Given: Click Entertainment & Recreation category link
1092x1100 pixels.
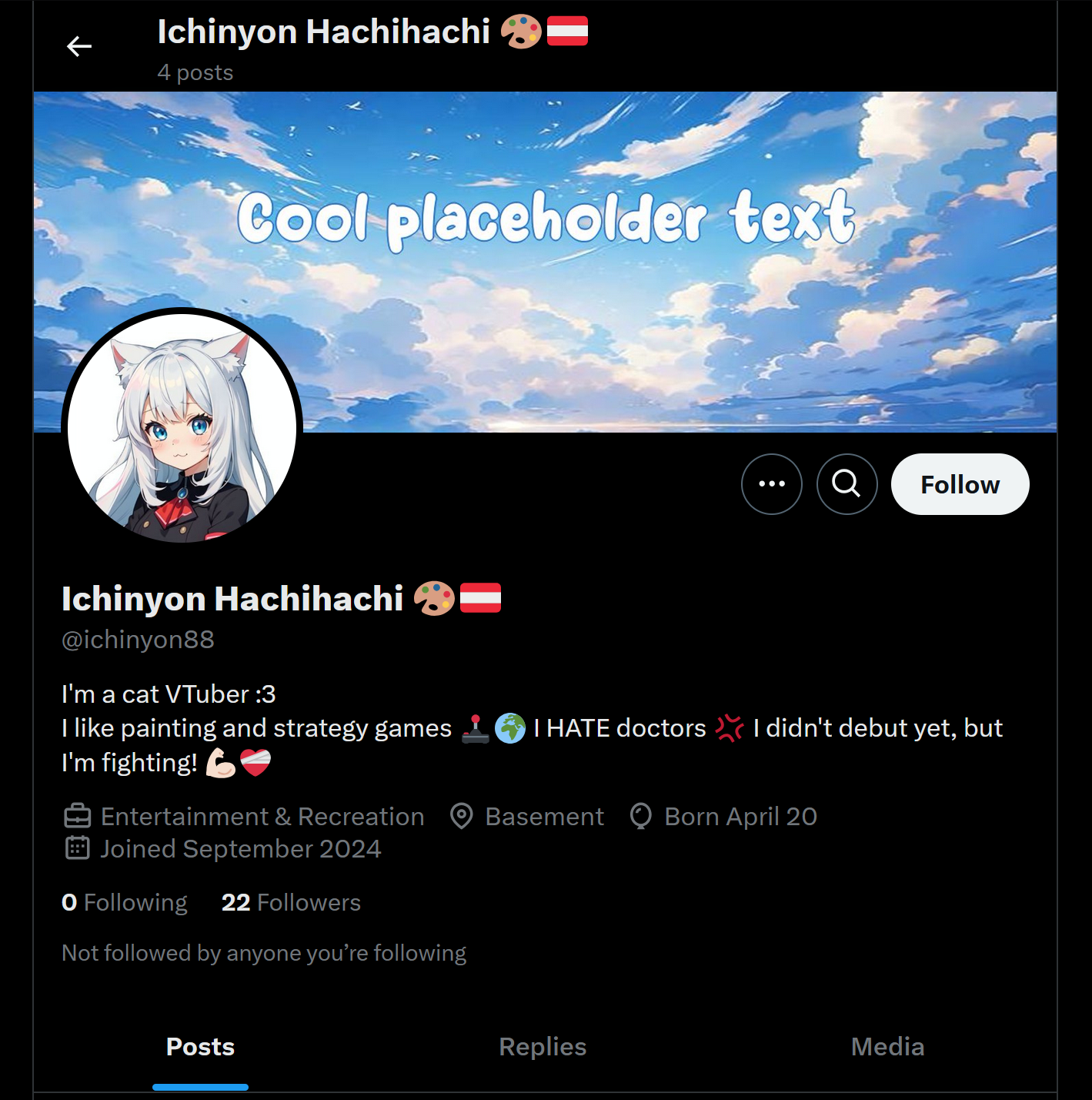Looking at the screenshot, I should click(x=262, y=816).
